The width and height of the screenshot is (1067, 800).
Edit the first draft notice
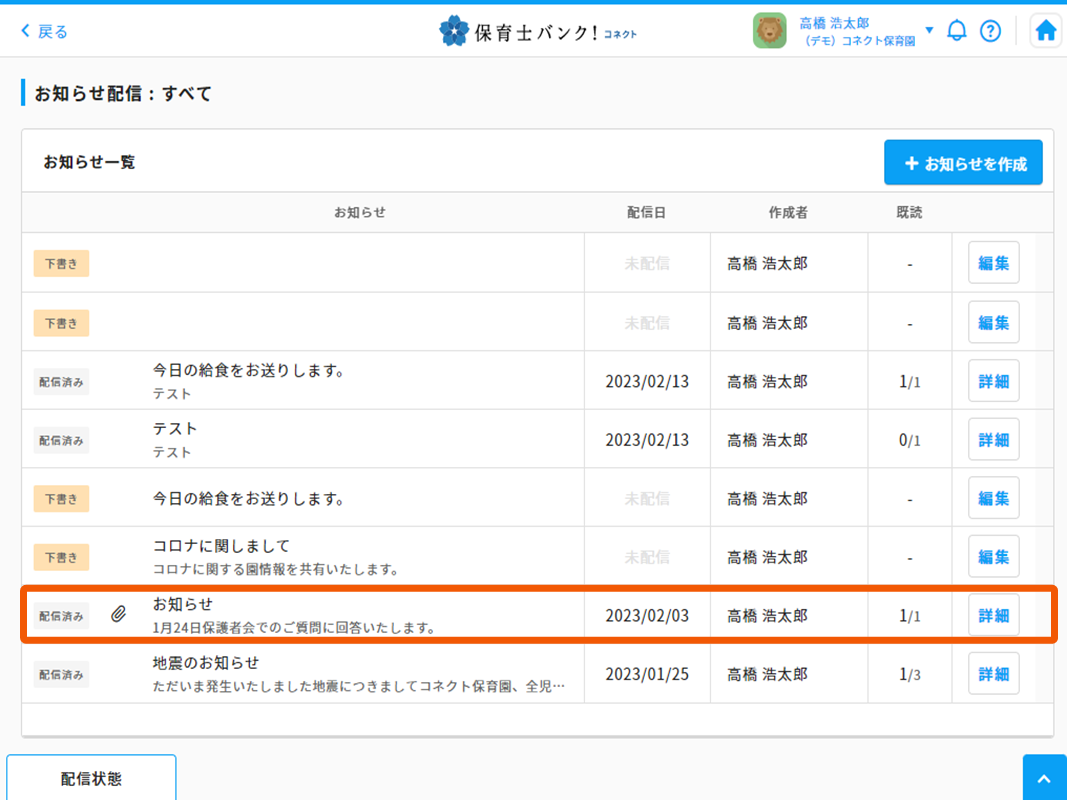tap(993, 264)
